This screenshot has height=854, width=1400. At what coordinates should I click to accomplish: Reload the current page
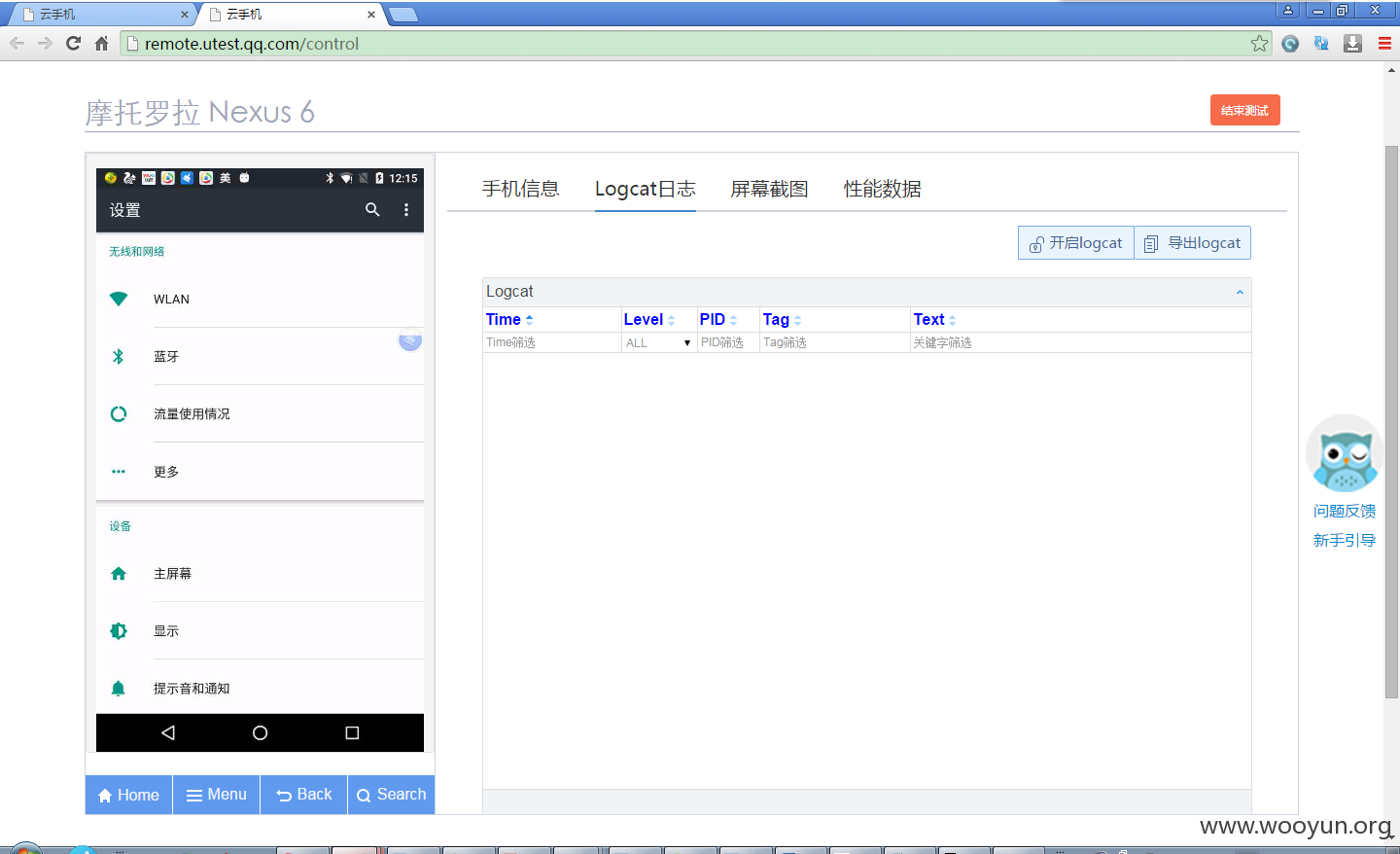point(73,43)
